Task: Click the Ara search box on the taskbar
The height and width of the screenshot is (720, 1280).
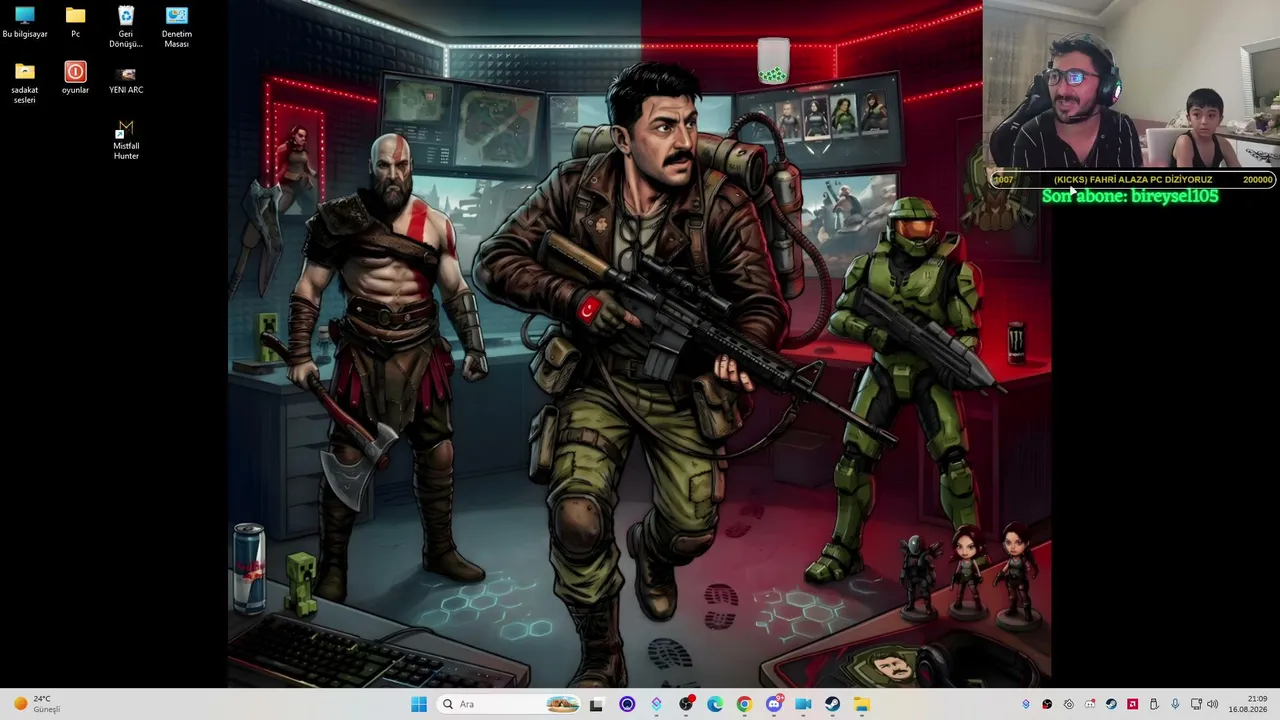Action: (x=510, y=704)
